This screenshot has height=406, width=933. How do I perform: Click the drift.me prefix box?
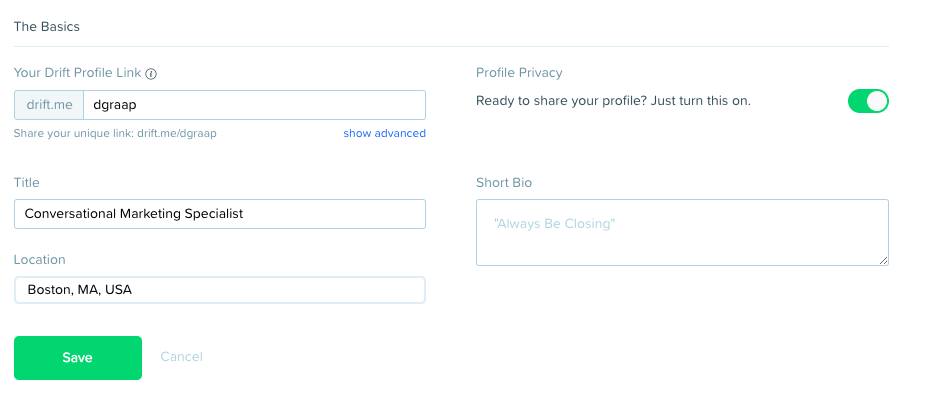(x=49, y=105)
